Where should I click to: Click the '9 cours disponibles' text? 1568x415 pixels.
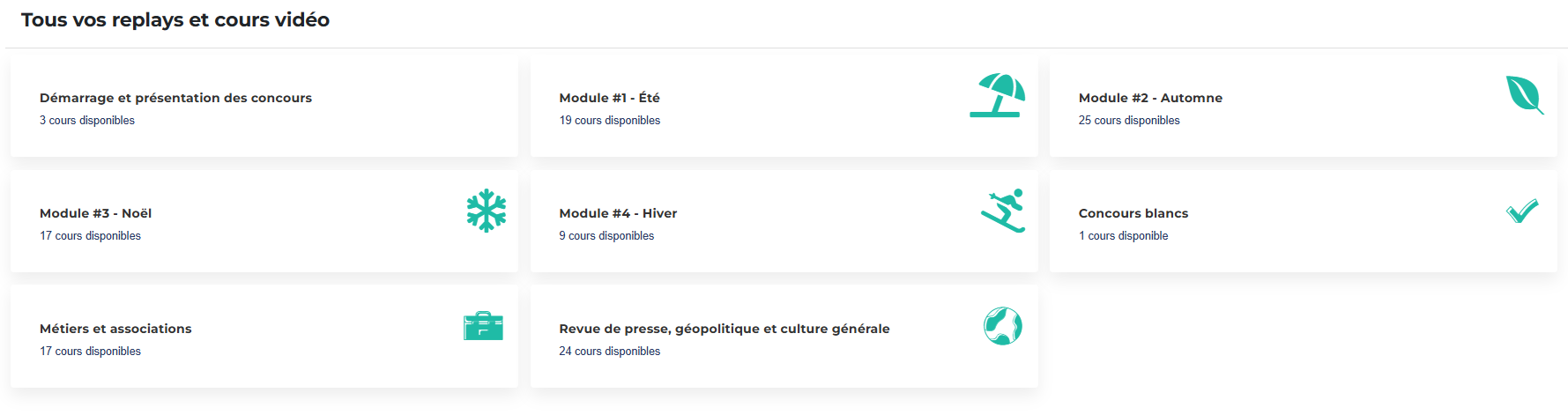[606, 236]
